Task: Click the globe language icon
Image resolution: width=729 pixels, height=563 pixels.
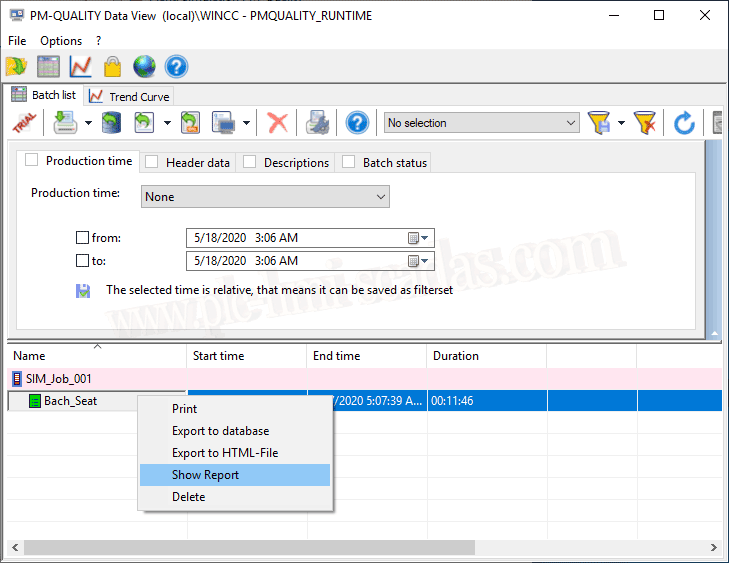Action: [x=144, y=67]
